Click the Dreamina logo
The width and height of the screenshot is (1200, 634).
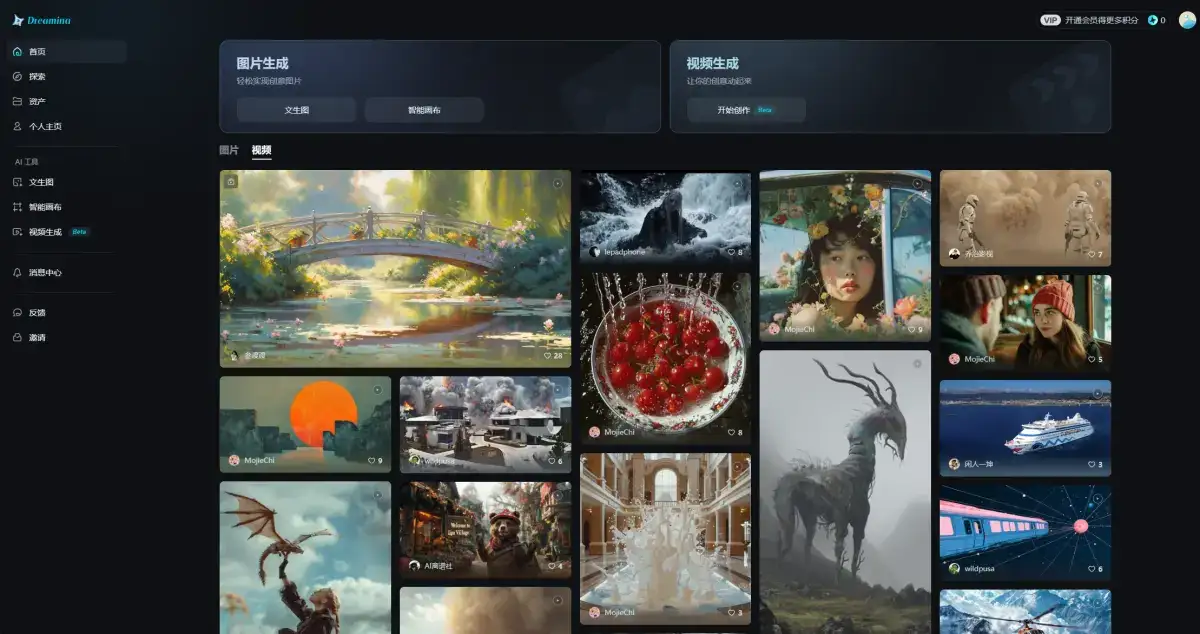tap(42, 20)
